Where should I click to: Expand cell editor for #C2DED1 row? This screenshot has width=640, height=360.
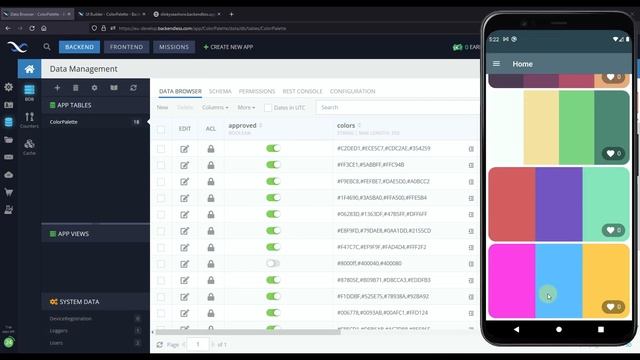(x=471, y=149)
